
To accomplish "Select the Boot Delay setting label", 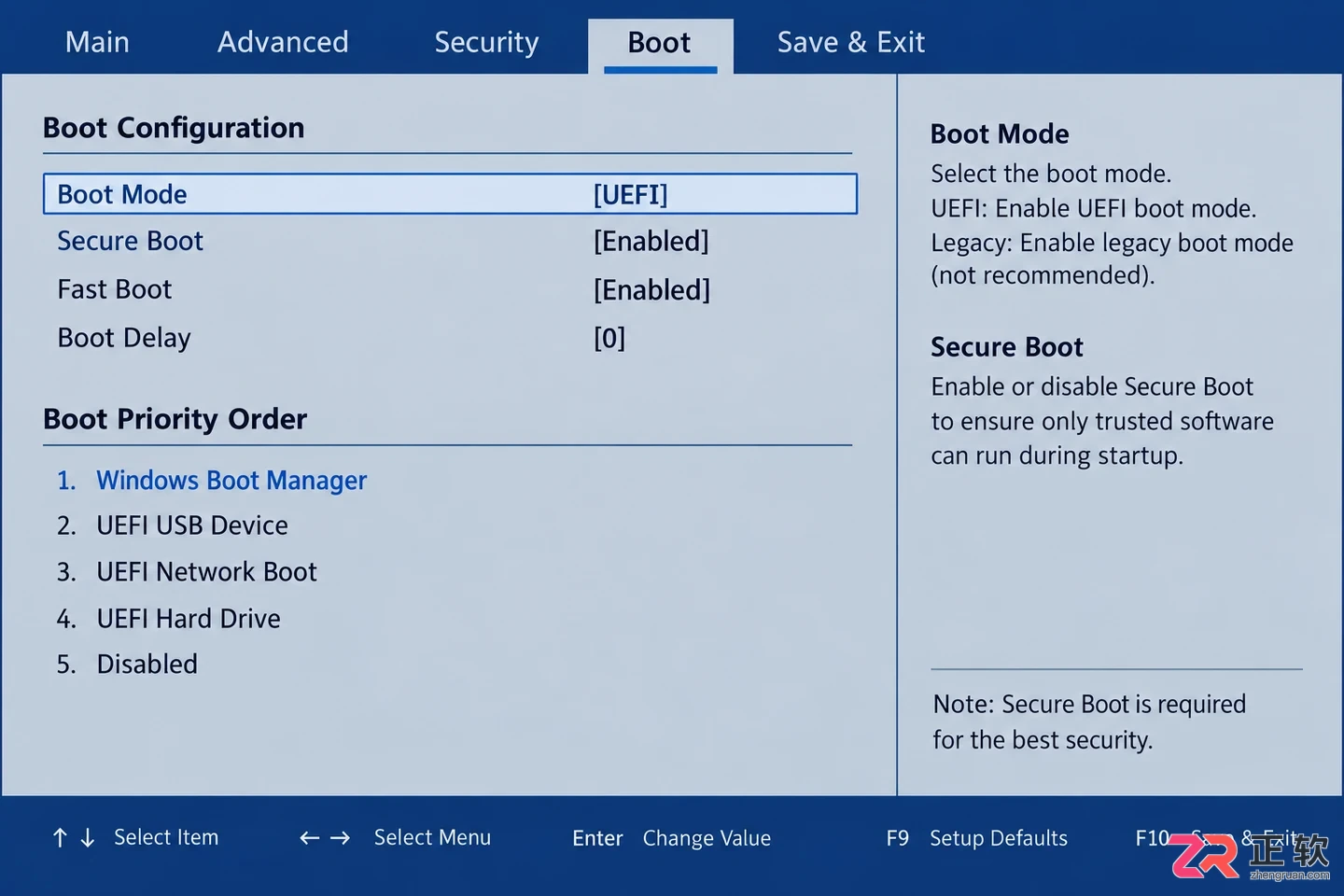I will (x=124, y=338).
